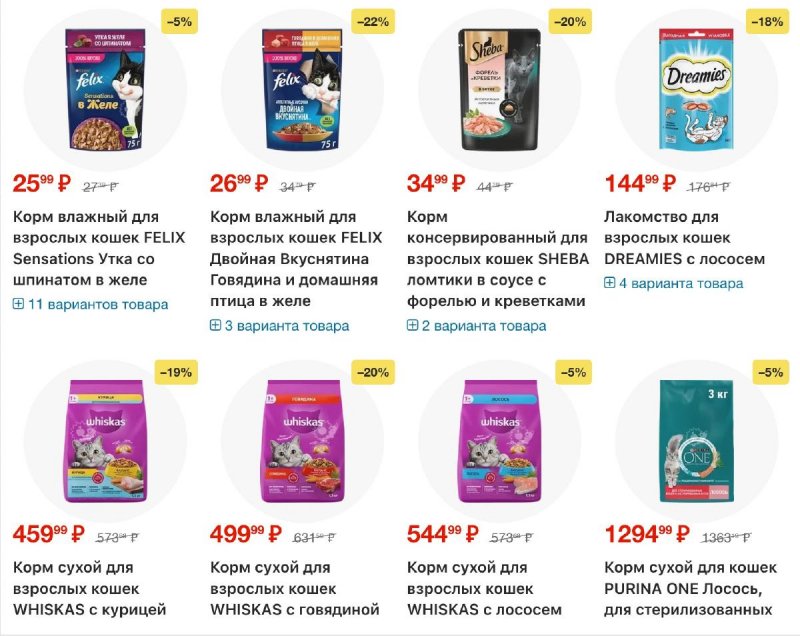
Task: Expand the 11 вариантов товара plus icon
Action: [19, 304]
